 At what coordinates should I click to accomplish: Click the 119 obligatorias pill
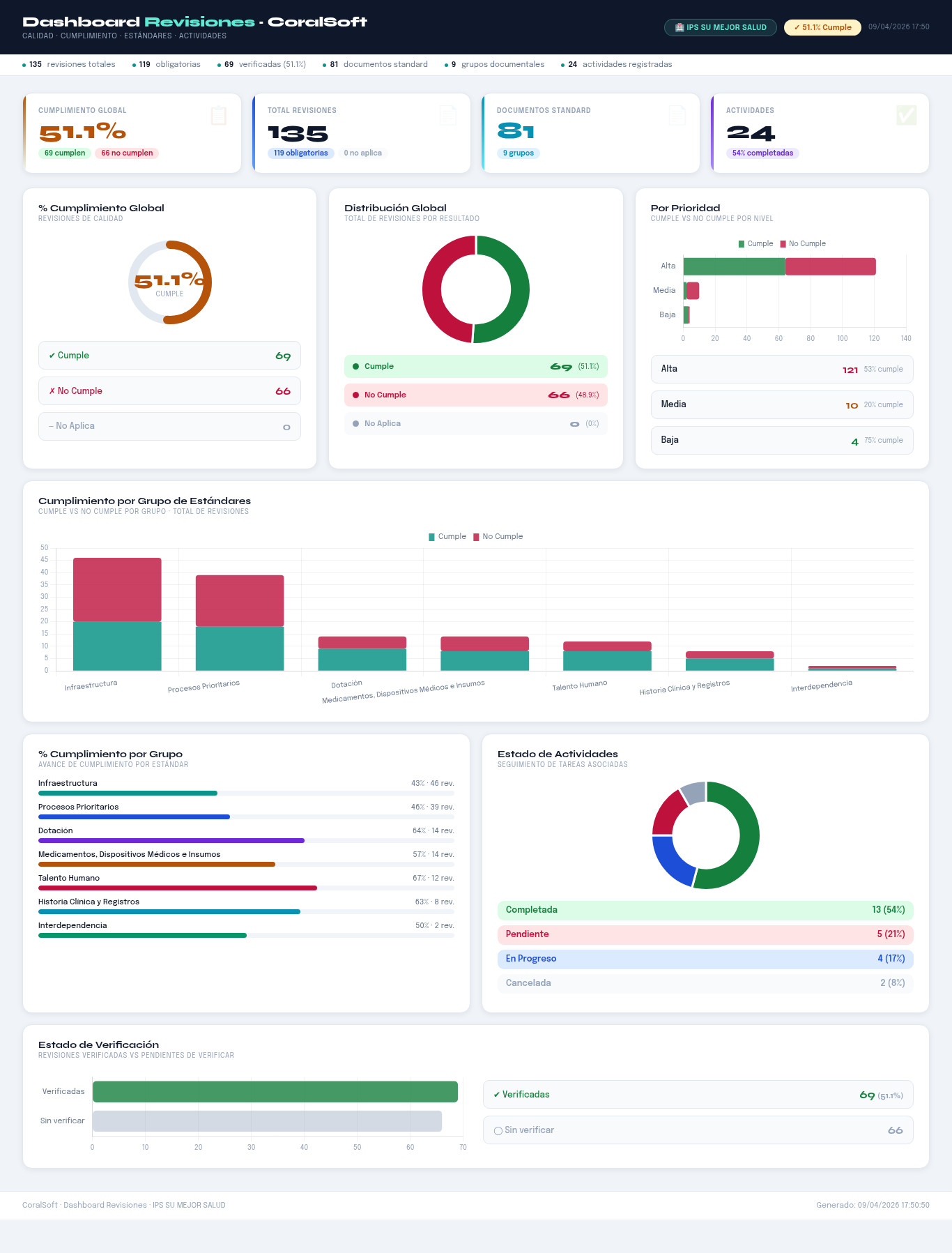[x=300, y=153]
